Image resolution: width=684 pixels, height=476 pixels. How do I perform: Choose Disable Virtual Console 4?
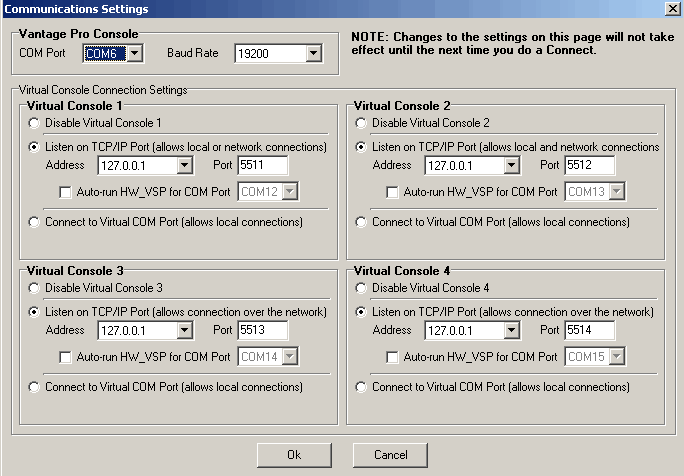(x=363, y=288)
